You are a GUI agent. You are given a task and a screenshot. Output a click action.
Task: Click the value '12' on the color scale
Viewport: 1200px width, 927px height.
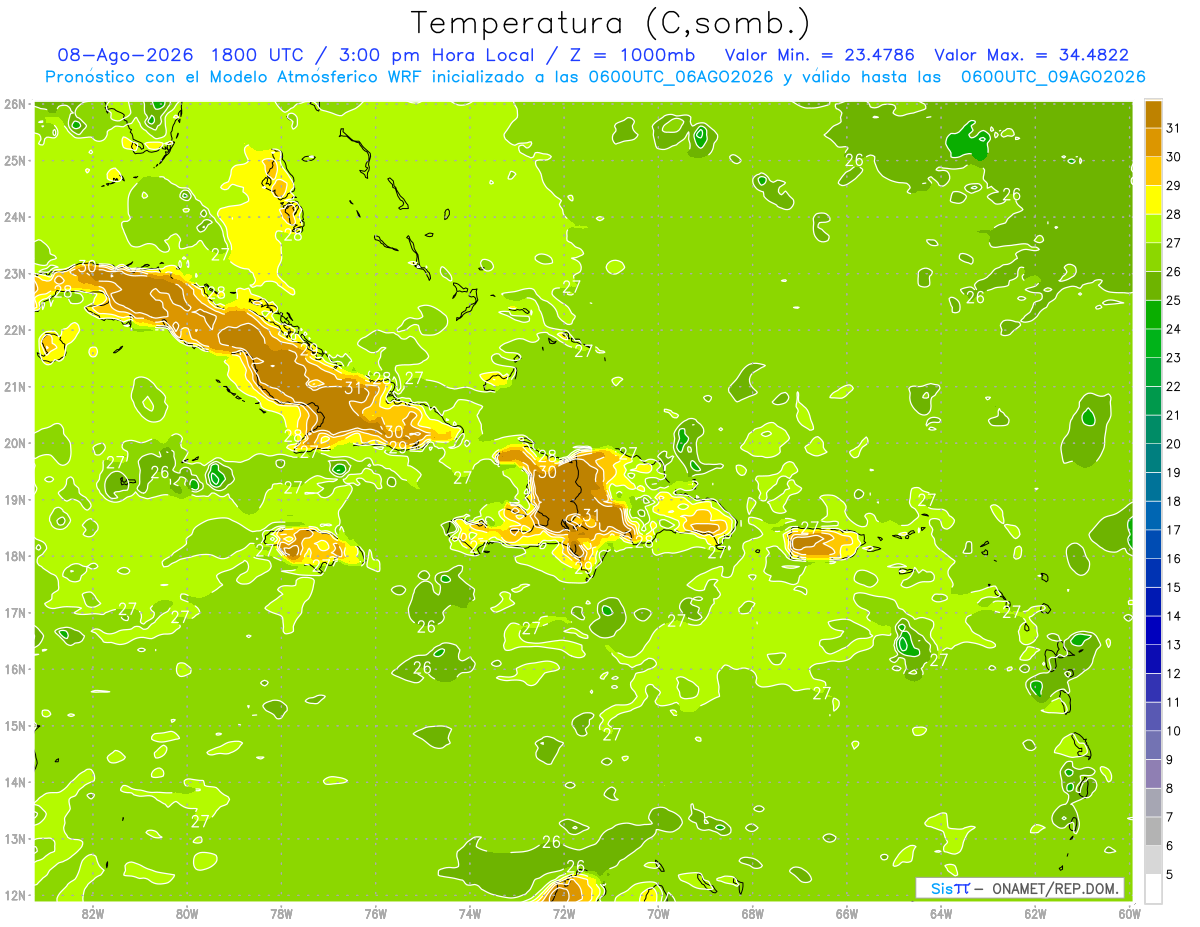[x=1174, y=673]
